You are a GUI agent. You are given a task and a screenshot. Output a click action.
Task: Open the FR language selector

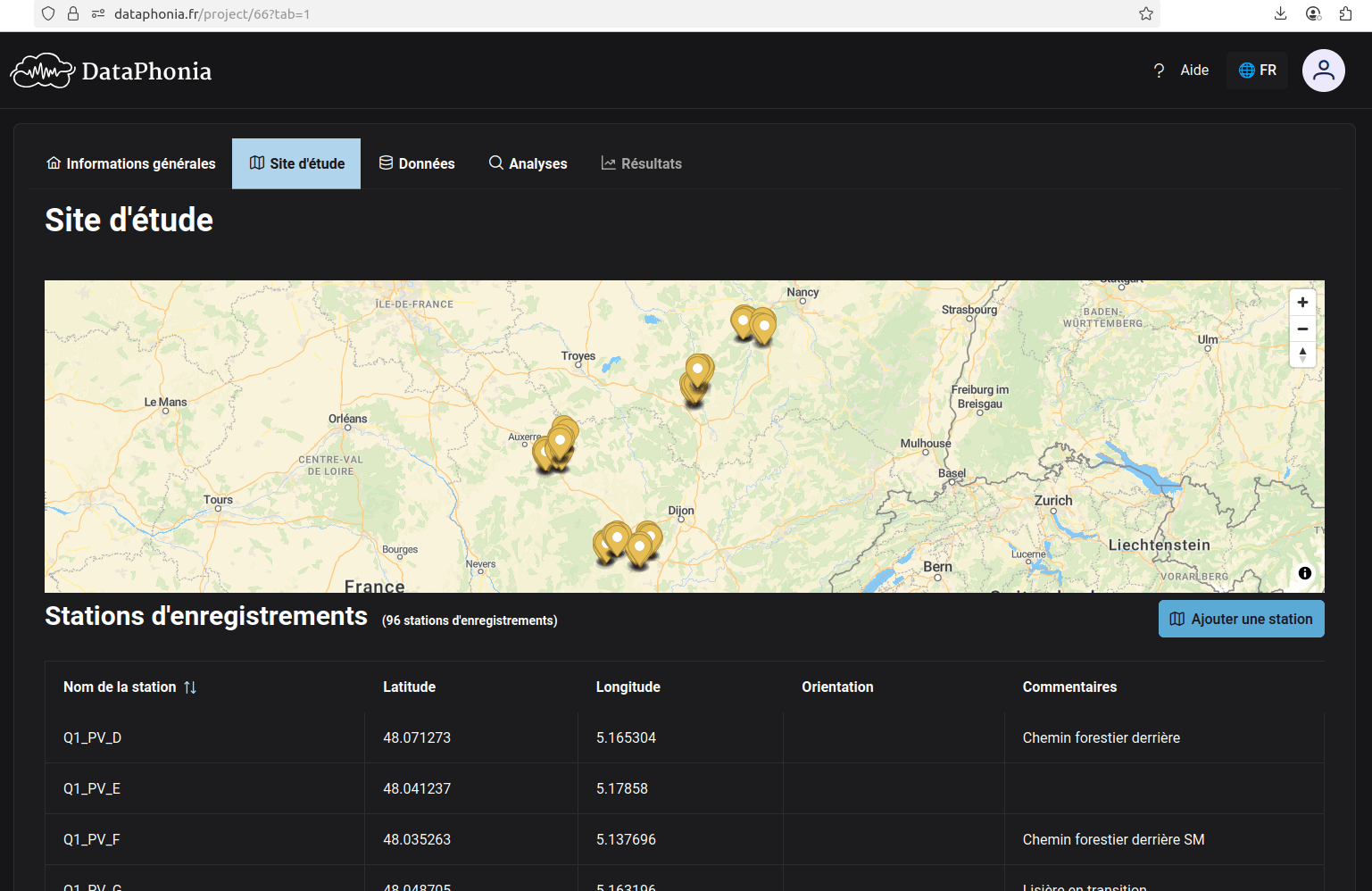click(1257, 71)
